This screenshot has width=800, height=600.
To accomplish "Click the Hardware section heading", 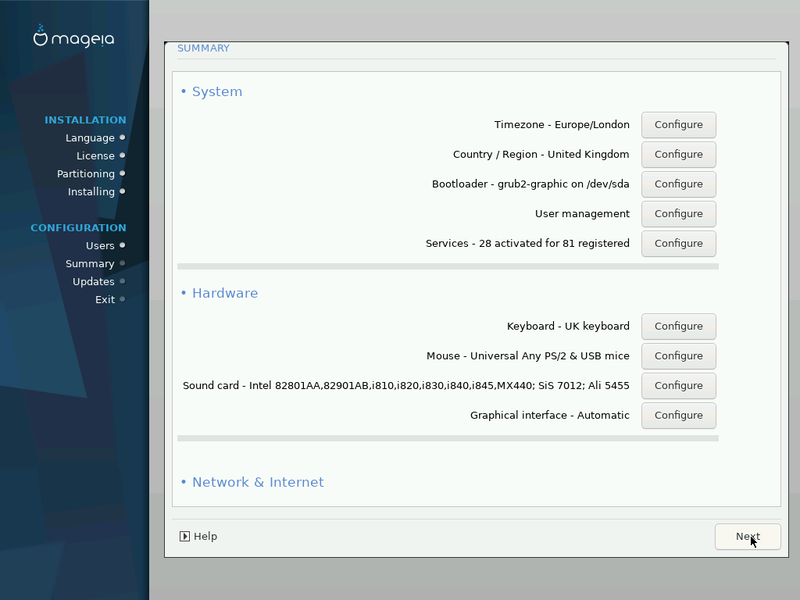I will pyautogui.click(x=224, y=294).
